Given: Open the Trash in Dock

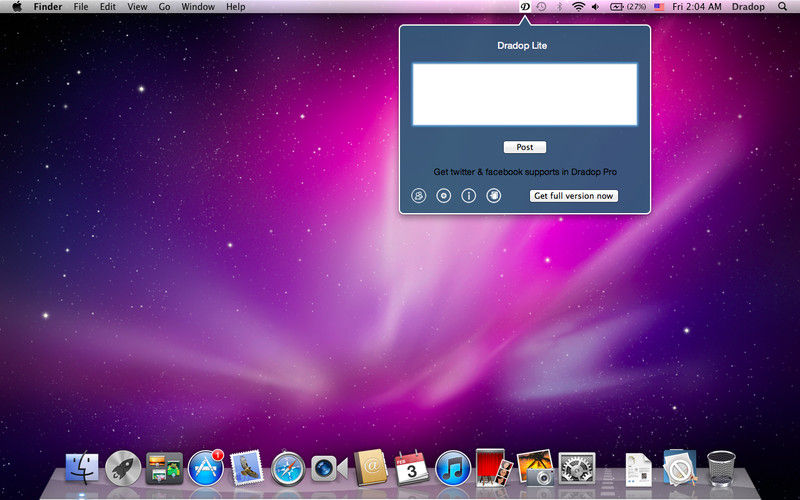Looking at the screenshot, I should click(721, 468).
